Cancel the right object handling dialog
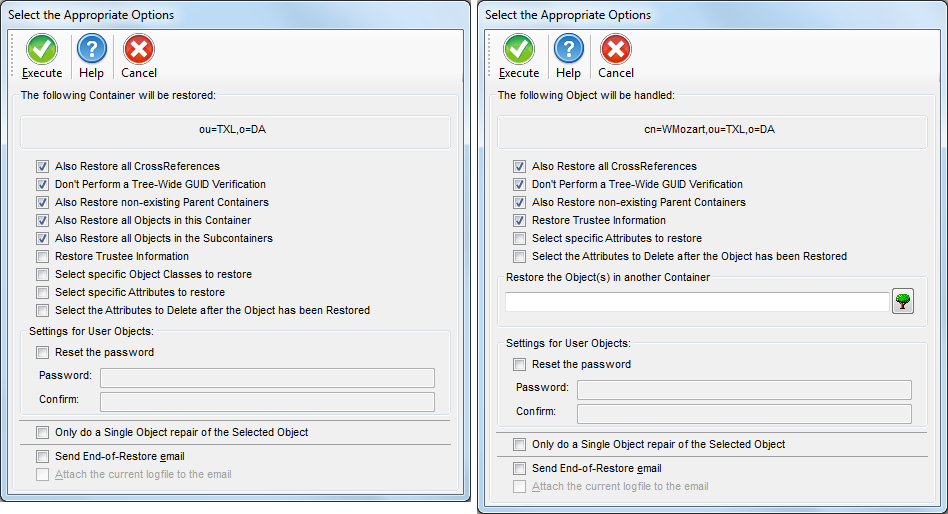The width and height of the screenshot is (948, 514). [x=615, y=57]
